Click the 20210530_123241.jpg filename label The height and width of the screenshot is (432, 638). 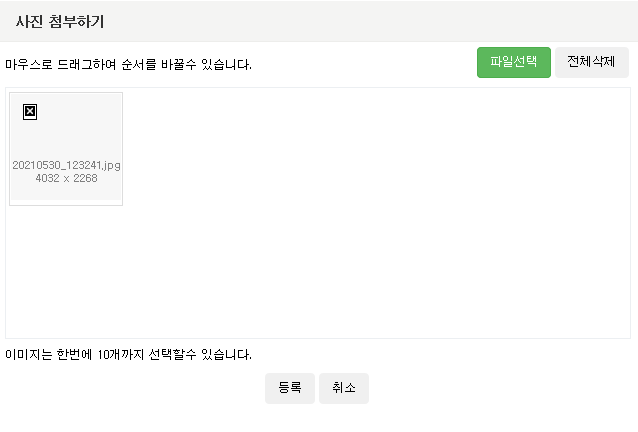[x=66, y=165]
